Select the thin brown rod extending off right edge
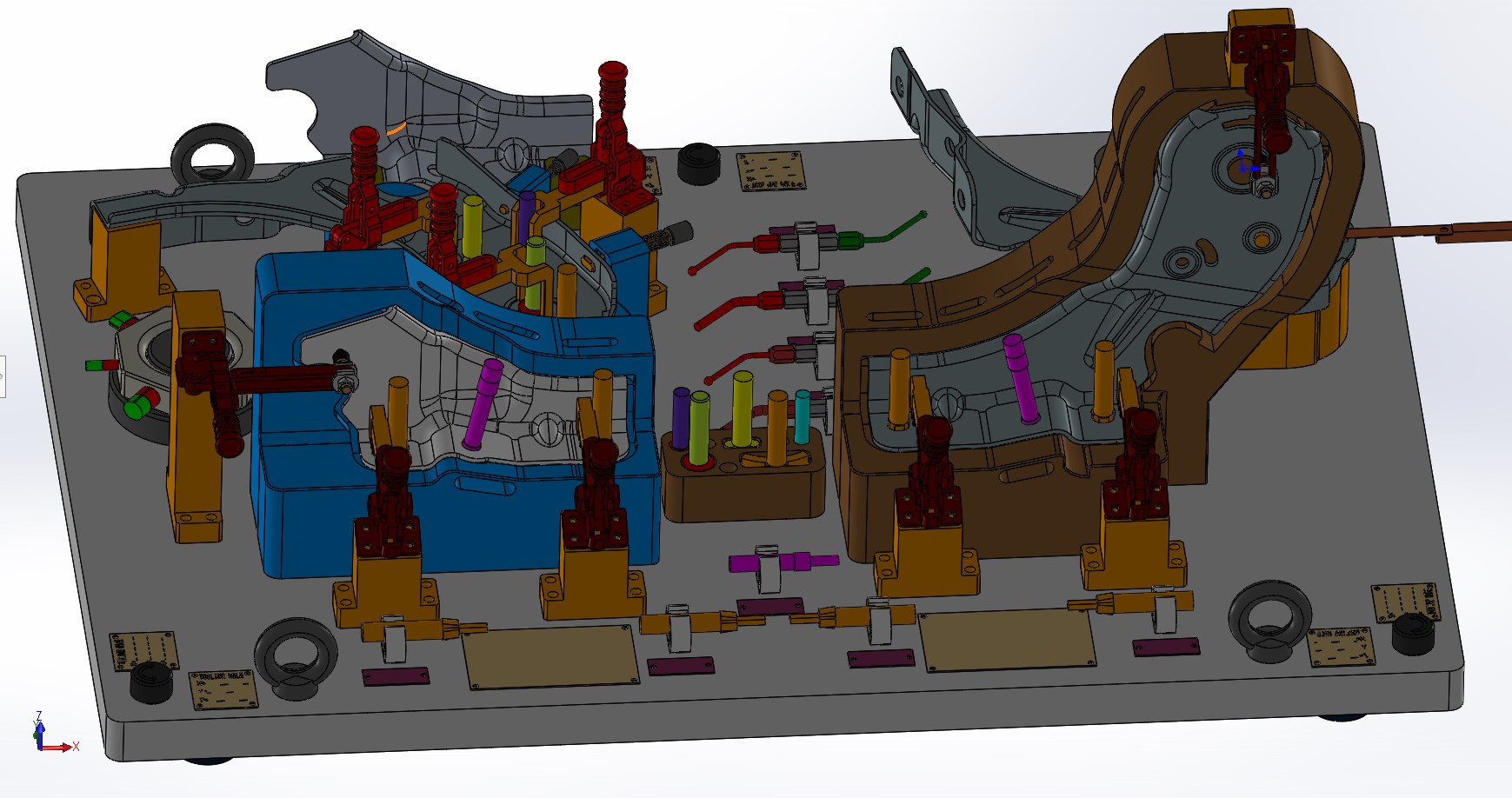Image resolution: width=1512 pixels, height=798 pixels. 1430,231
